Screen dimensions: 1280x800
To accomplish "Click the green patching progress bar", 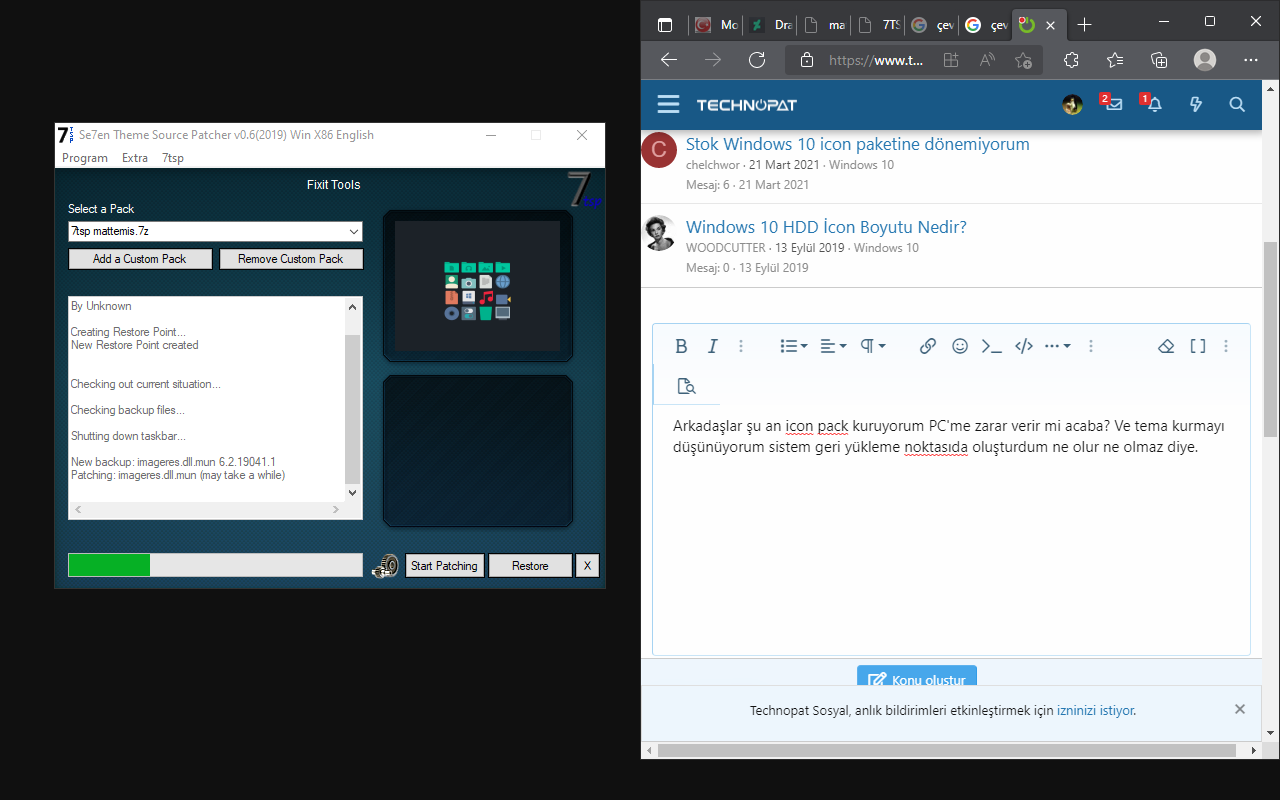I will (x=215, y=565).
